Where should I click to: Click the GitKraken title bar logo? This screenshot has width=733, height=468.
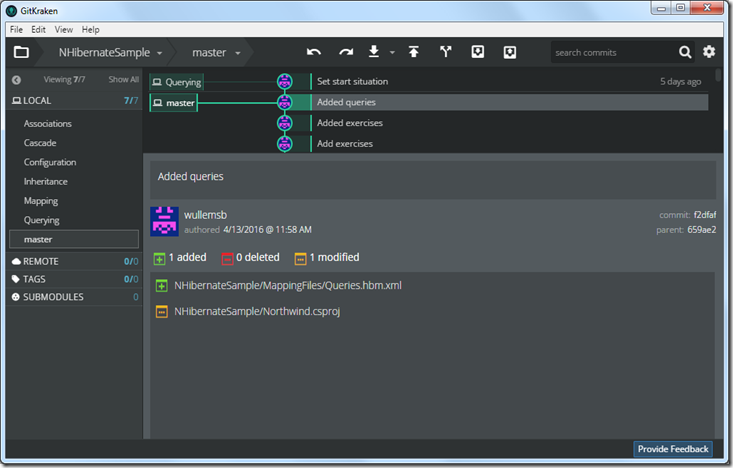click(x=11, y=10)
